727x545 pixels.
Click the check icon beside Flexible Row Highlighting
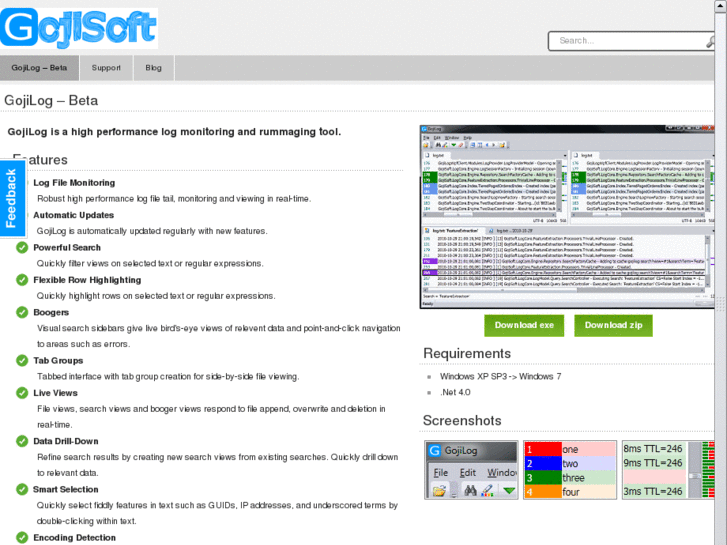coord(22,280)
